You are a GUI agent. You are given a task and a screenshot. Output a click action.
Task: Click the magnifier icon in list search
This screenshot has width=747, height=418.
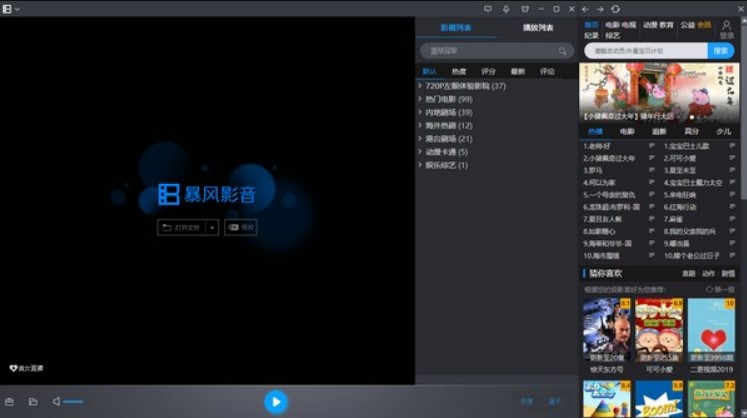[x=563, y=51]
